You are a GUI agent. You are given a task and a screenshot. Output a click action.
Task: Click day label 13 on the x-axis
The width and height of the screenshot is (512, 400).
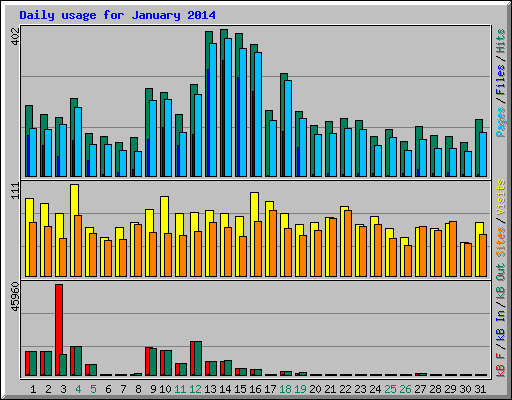point(210,389)
